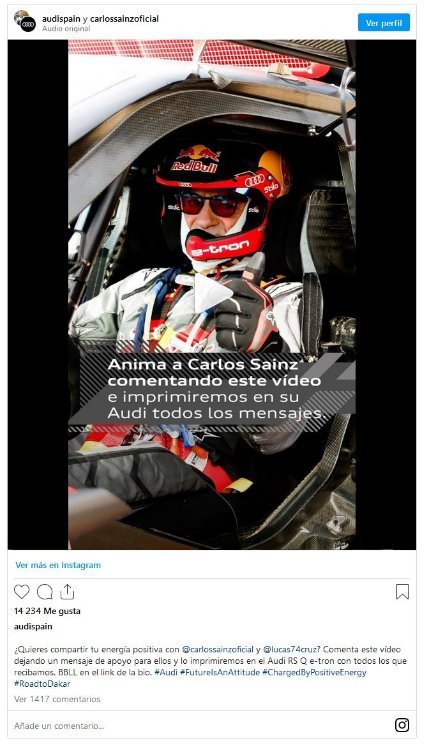Share the post with share icon
This screenshot has height=750, width=429.
tap(67, 592)
